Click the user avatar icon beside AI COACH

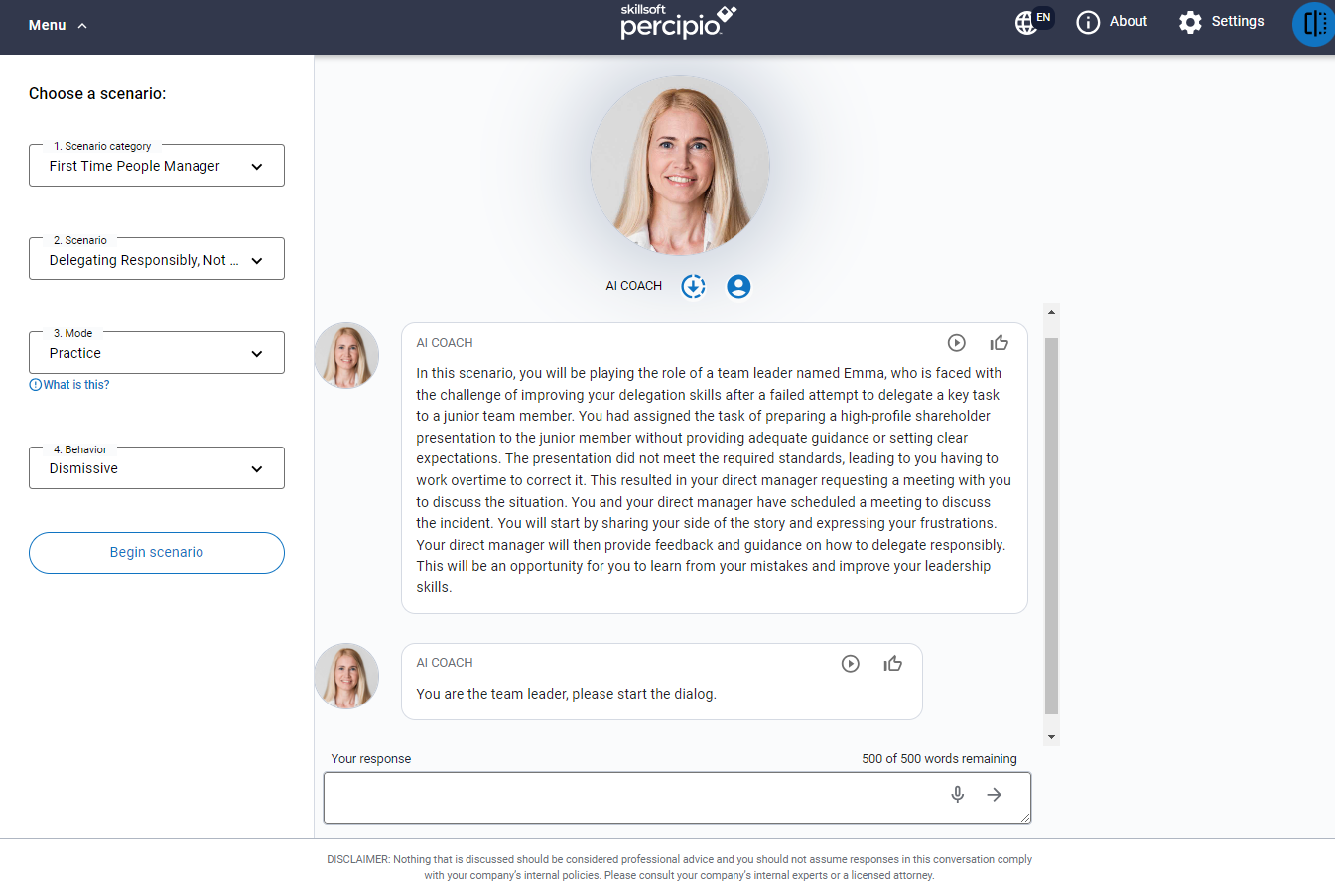(x=737, y=287)
